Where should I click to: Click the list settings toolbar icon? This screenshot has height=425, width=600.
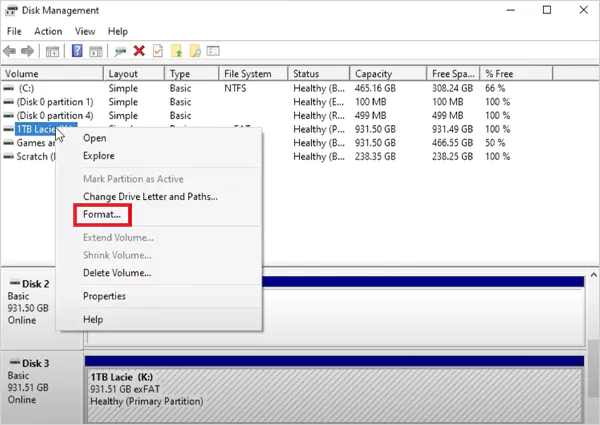[x=213, y=50]
